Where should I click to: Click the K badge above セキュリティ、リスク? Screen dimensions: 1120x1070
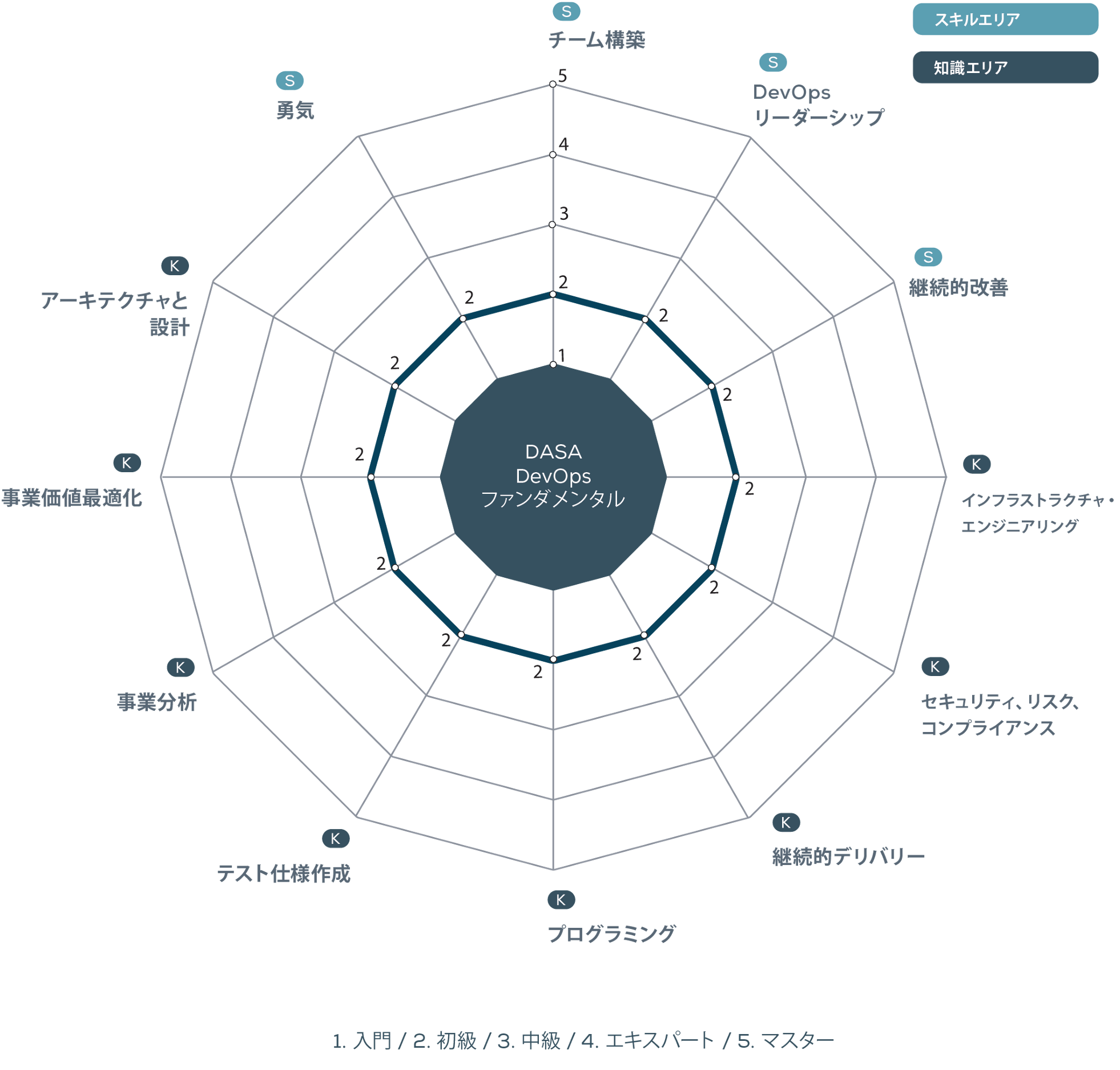934,666
